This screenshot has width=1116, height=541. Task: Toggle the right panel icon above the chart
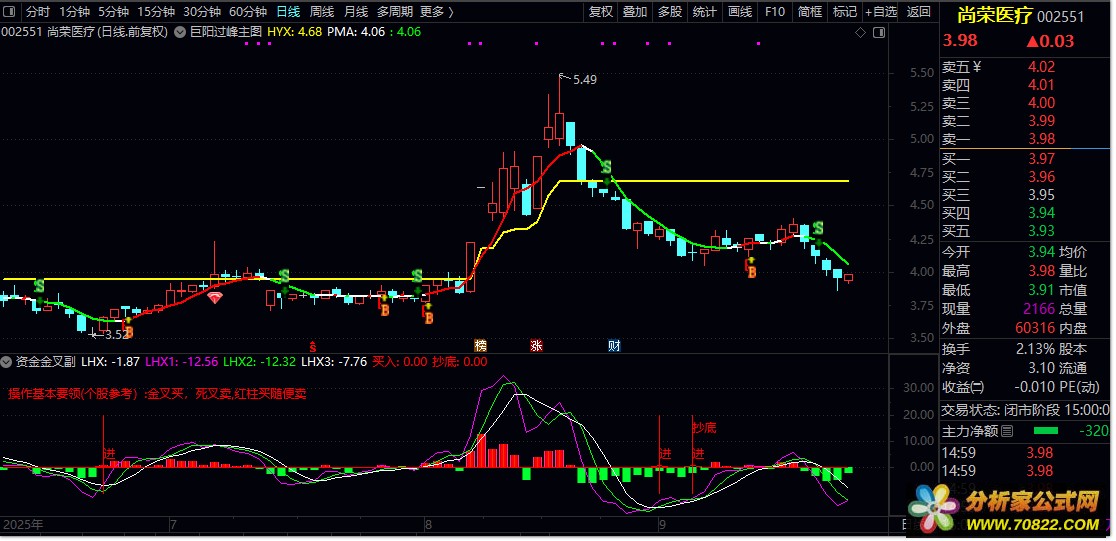(879, 32)
